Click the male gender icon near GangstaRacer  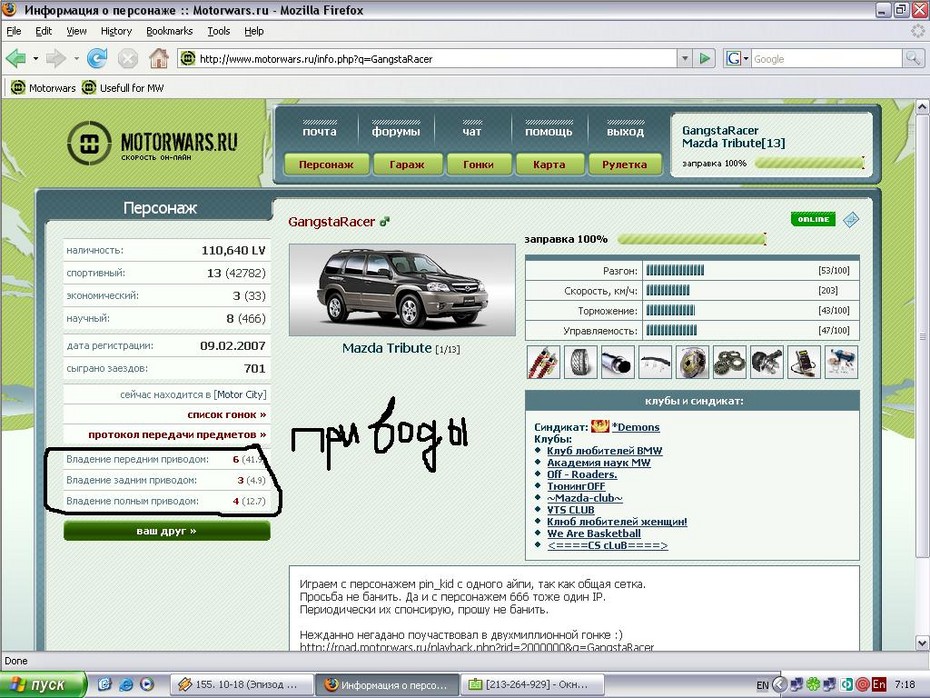pos(385,221)
